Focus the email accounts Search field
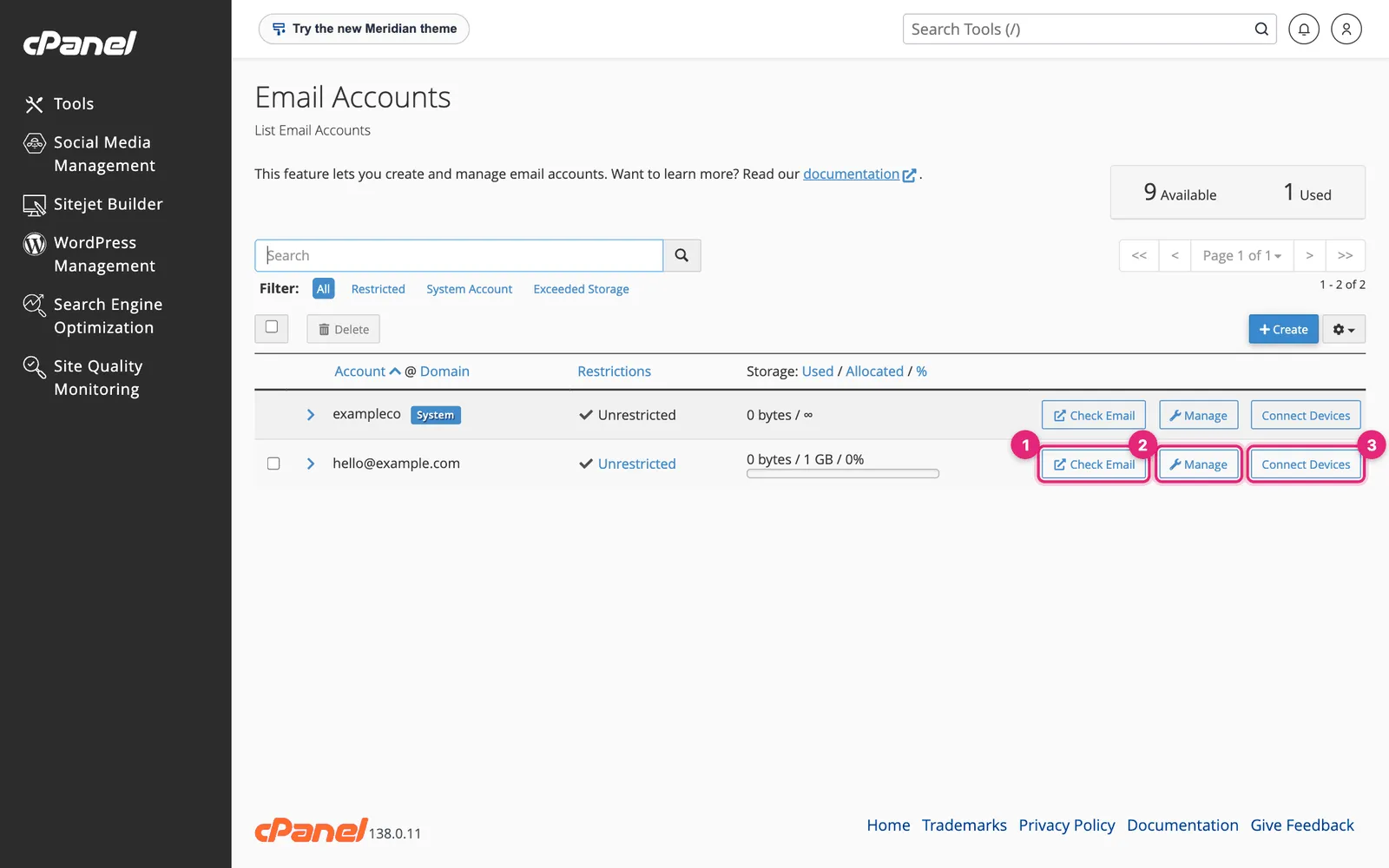 [458, 255]
